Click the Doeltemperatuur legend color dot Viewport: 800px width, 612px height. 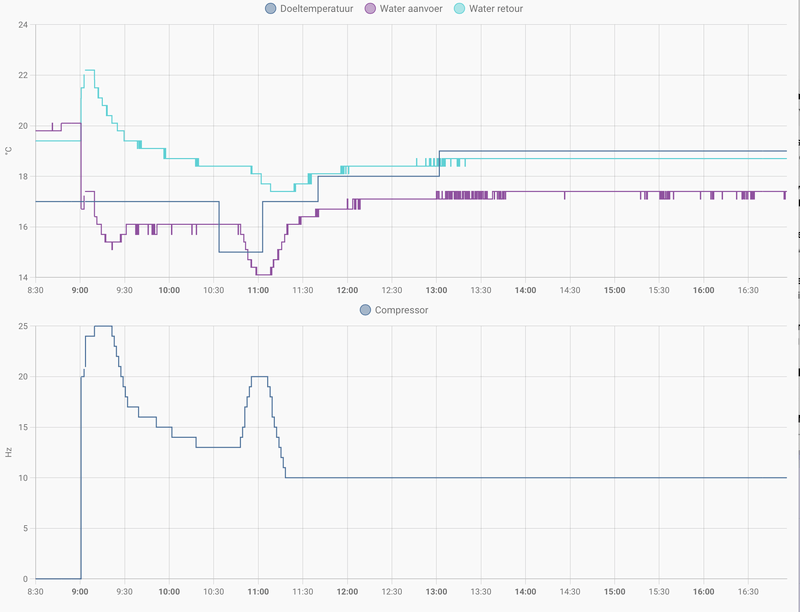pyautogui.click(x=270, y=9)
